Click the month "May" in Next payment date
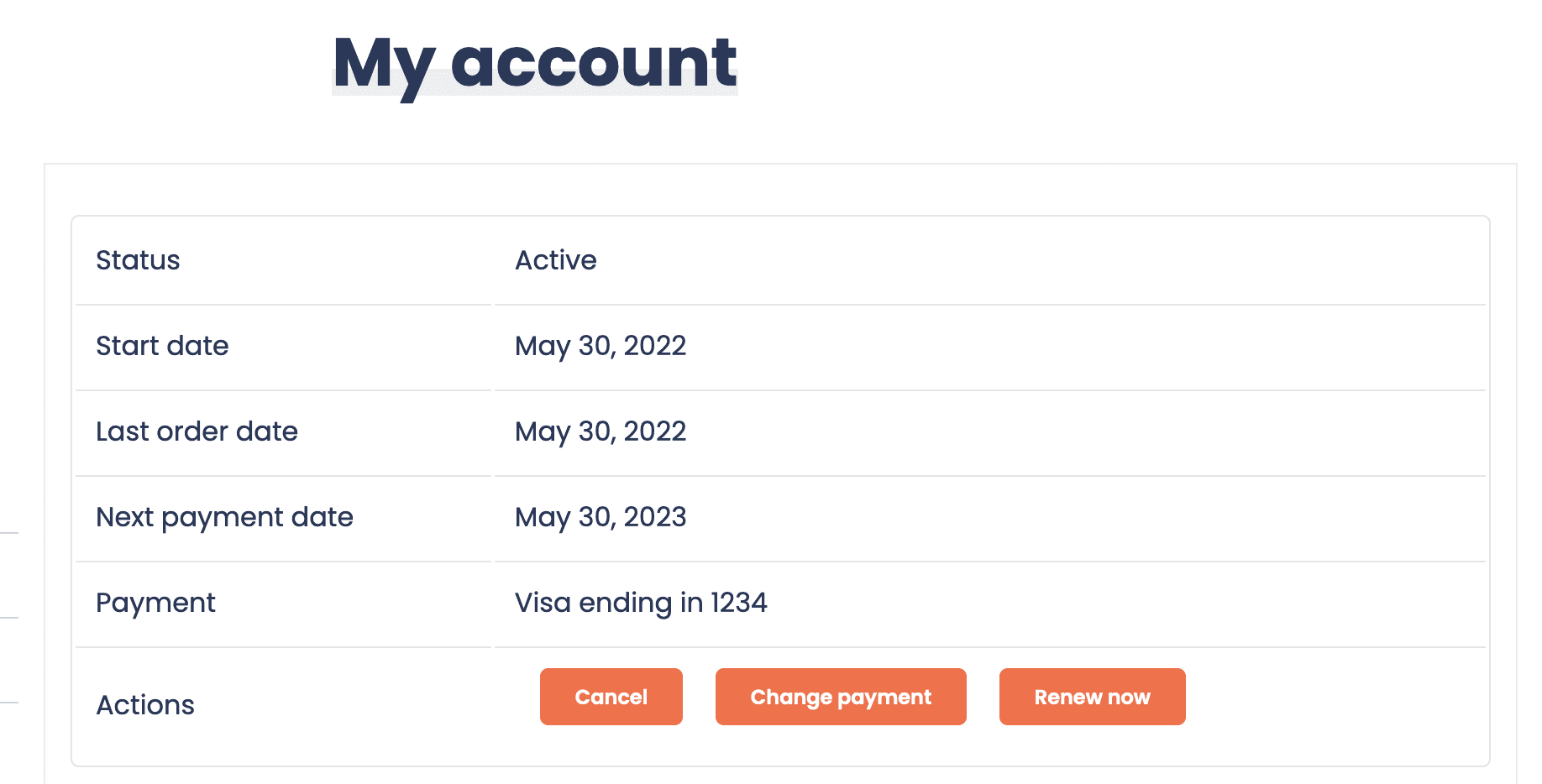Image resolution: width=1542 pixels, height=784 pixels. 543,517
